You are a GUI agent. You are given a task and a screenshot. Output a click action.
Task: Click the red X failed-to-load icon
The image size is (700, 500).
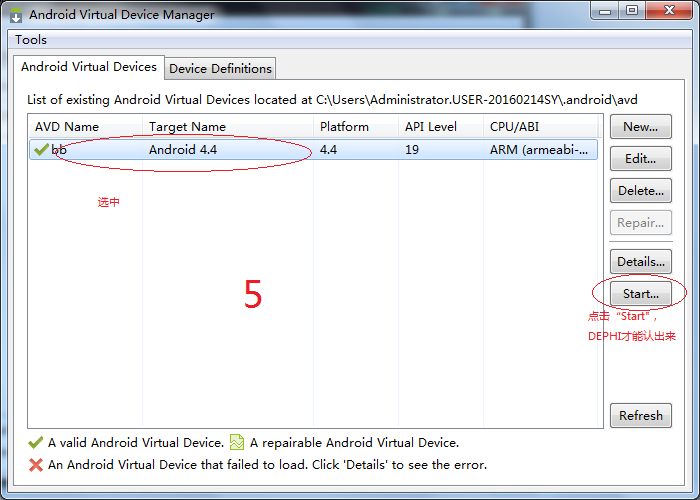[x=37, y=465]
